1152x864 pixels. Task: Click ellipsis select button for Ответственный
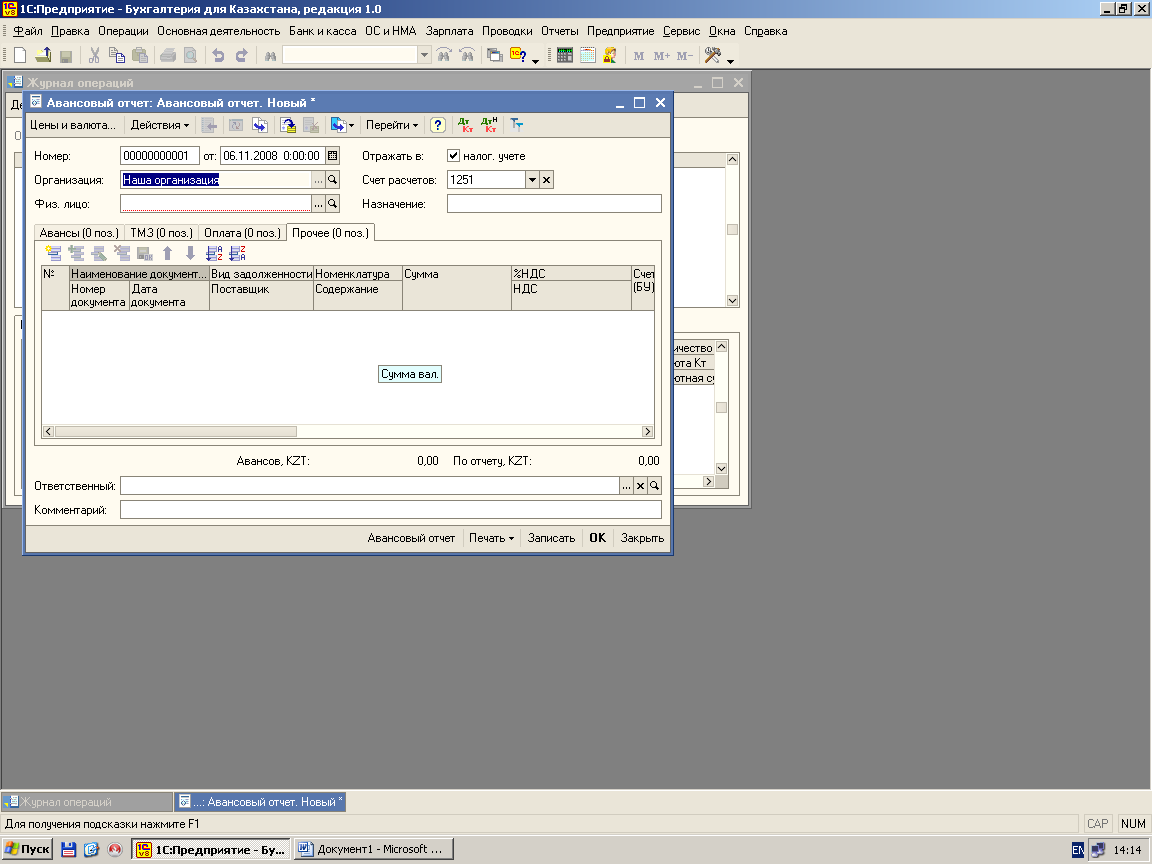[626, 486]
